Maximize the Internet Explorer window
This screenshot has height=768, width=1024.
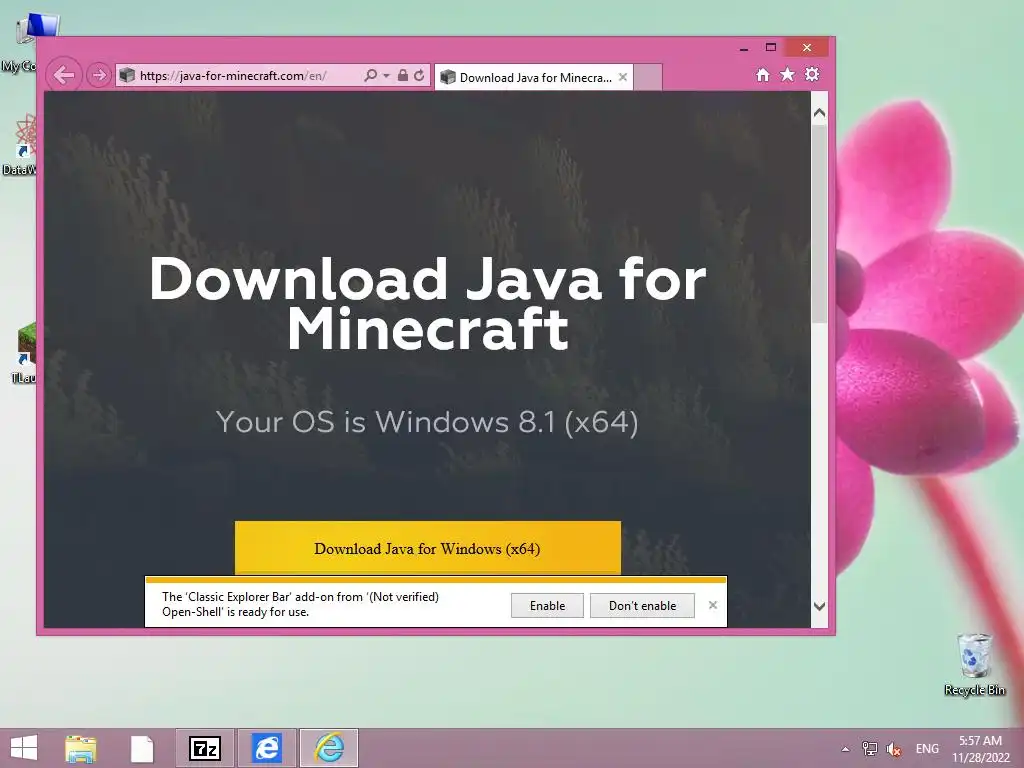click(x=771, y=47)
